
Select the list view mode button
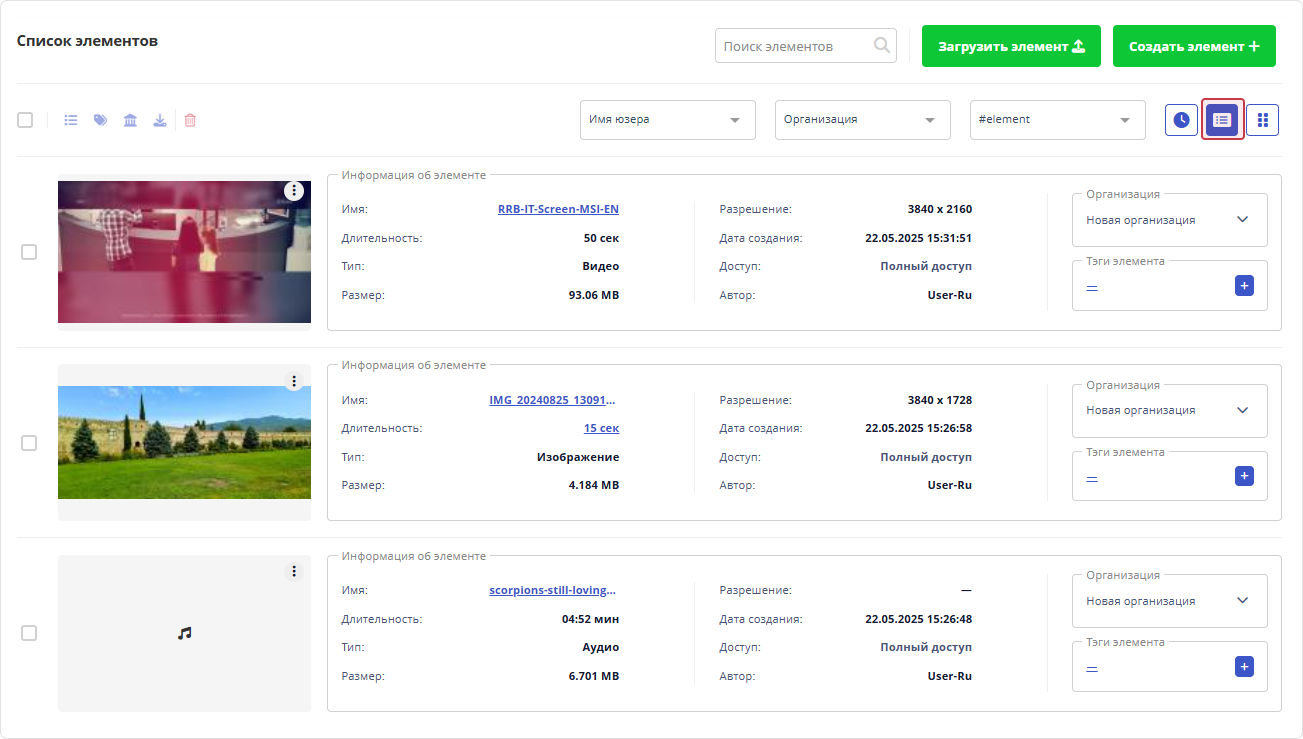coord(1222,120)
